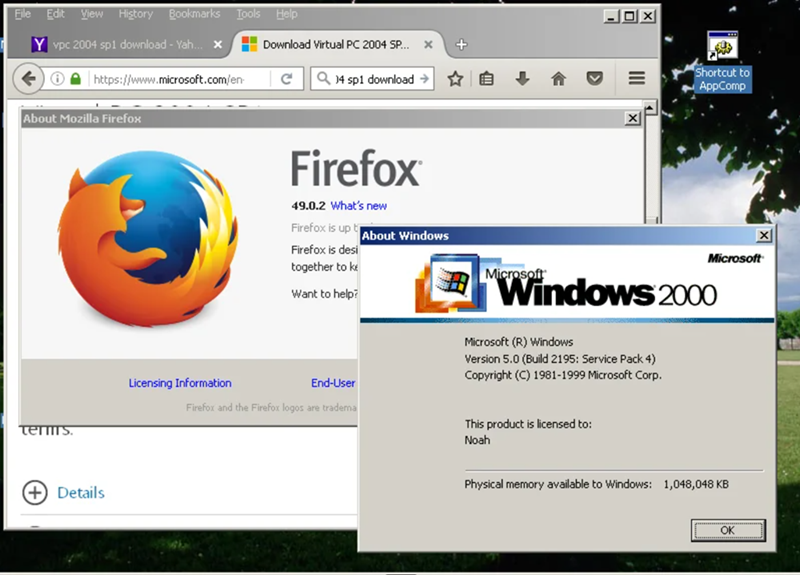This screenshot has width=800, height=575.
Task: Open the Tools menu
Action: click(x=248, y=14)
